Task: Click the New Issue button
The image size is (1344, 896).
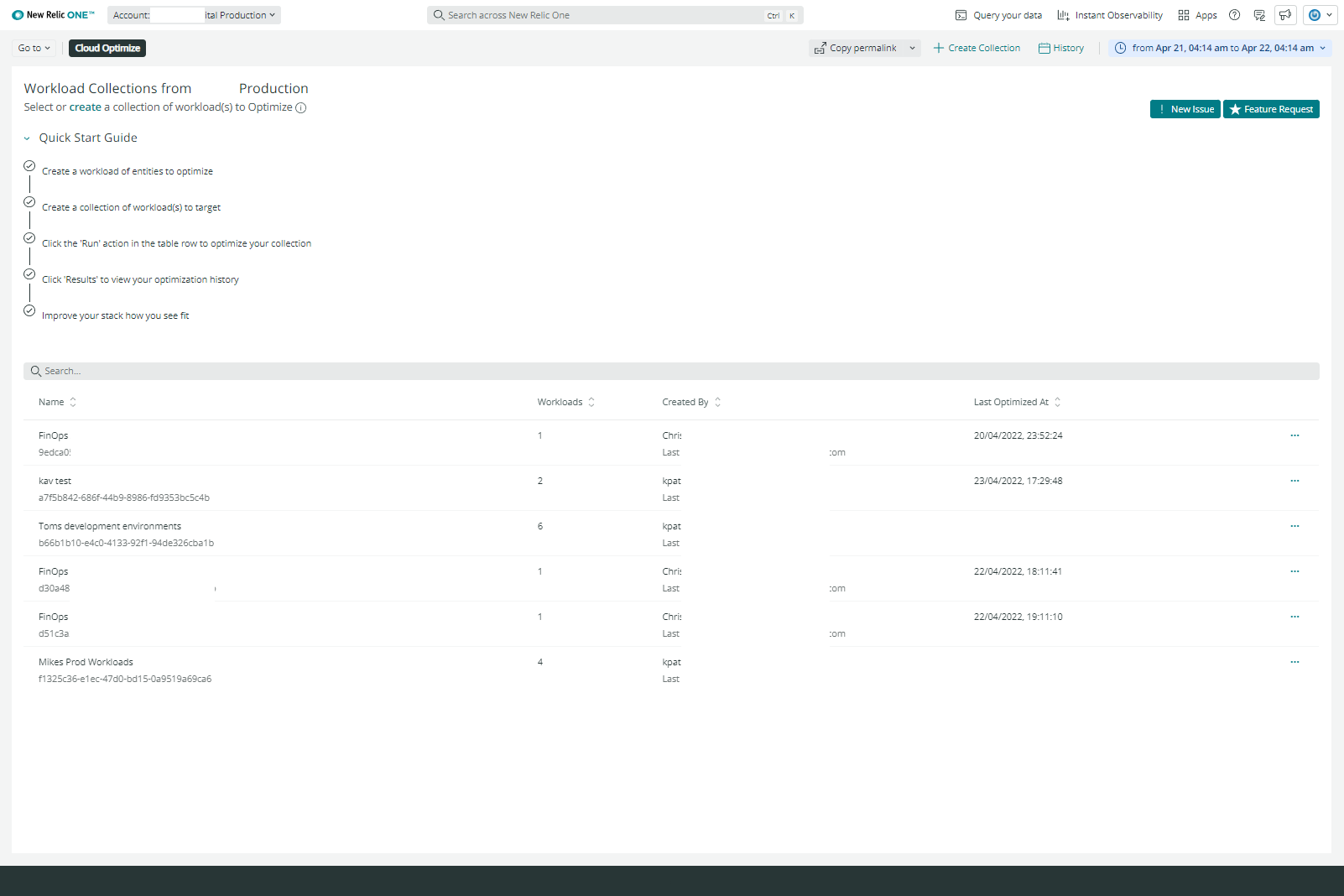Action: [1185, 109]
